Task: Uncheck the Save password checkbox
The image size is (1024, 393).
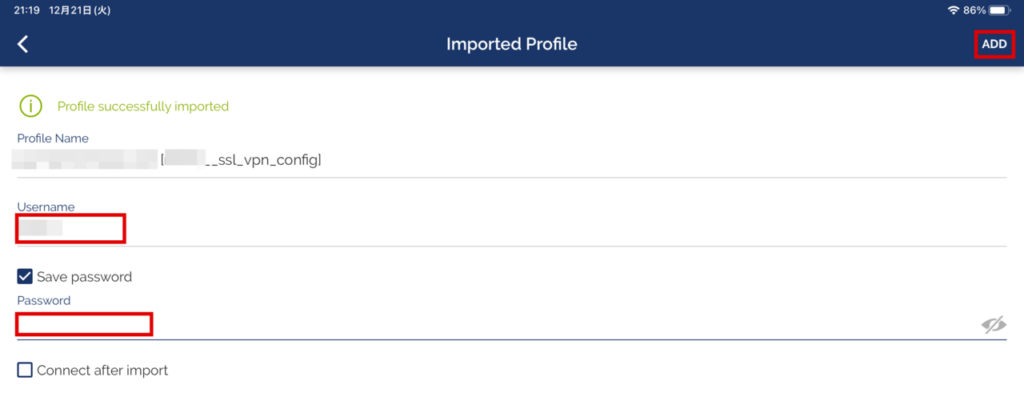Action: [24, 277]
